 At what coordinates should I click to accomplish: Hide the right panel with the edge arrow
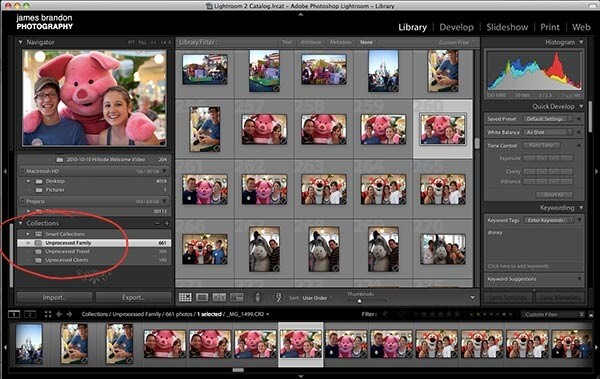pyautogui.click(x=596, y=171)
